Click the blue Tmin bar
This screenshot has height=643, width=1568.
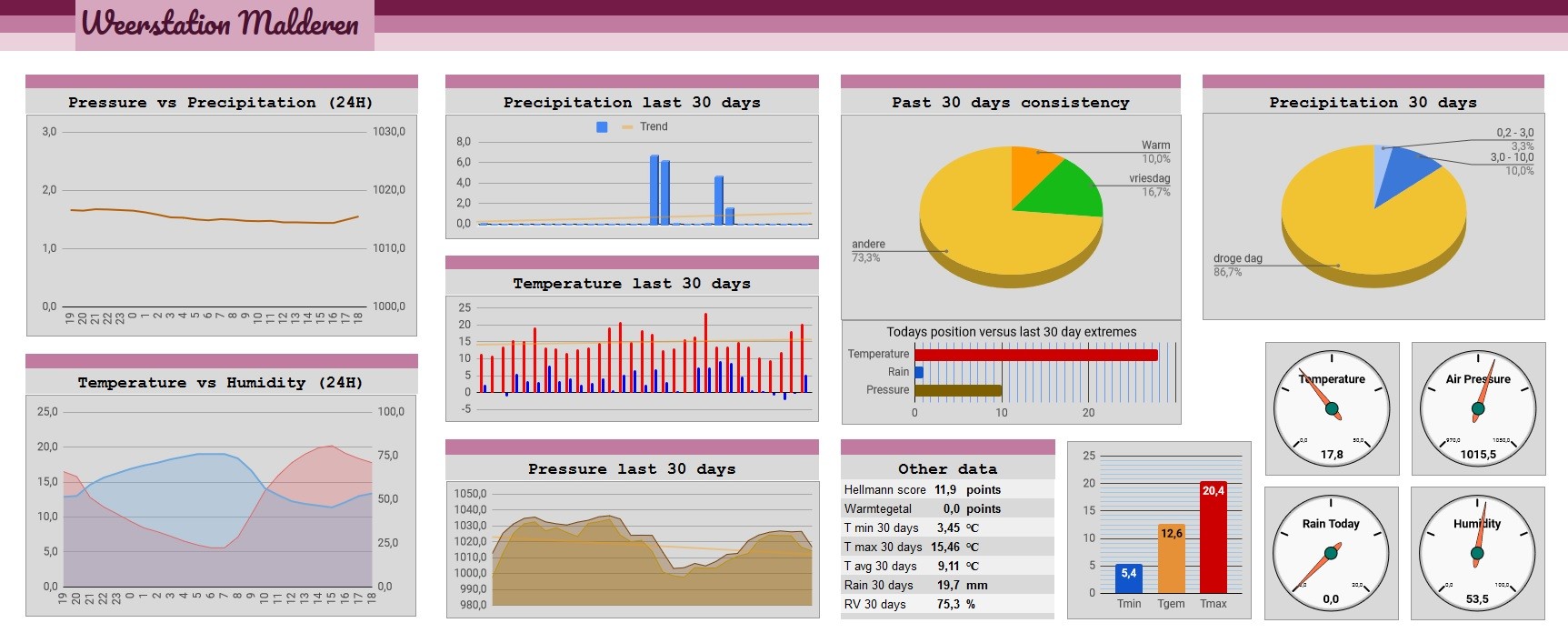click(x=1129, y=578)
